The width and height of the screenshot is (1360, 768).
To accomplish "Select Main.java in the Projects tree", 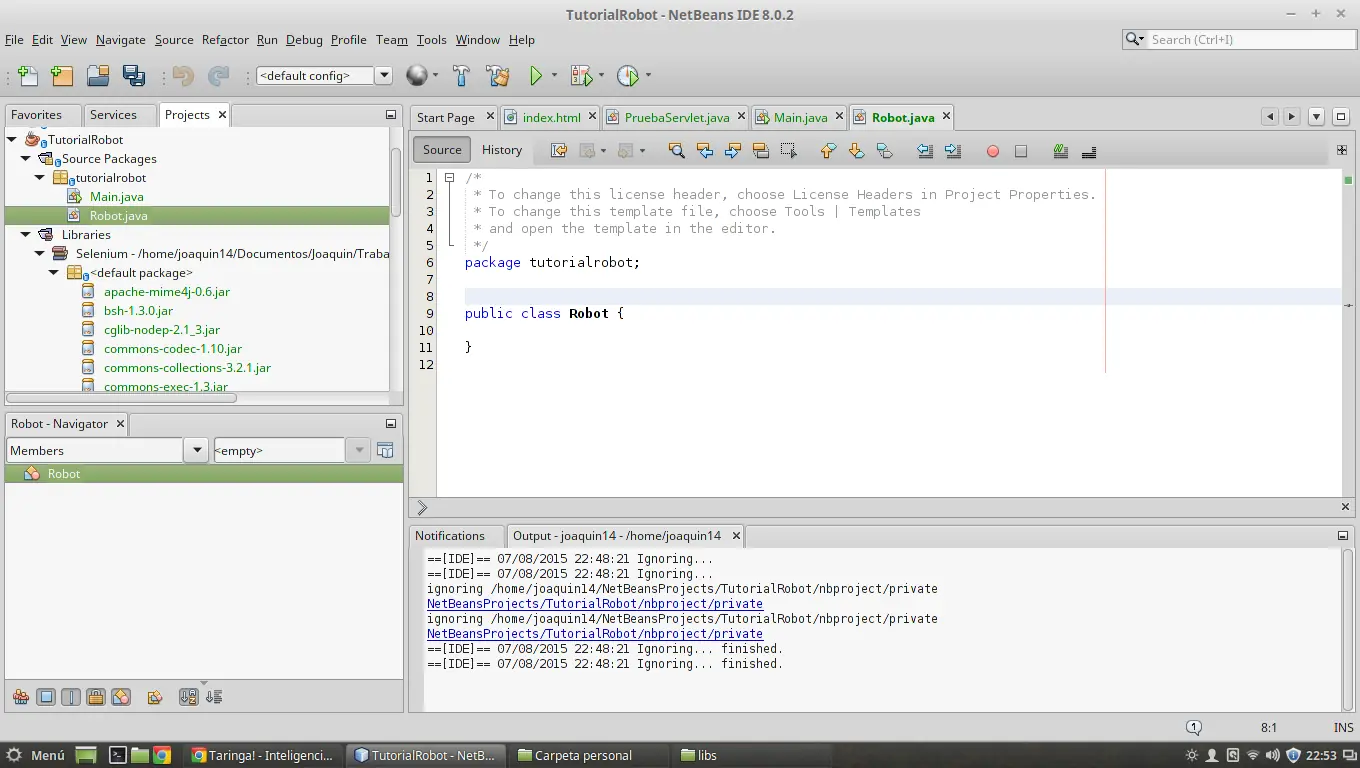I will tap(116, 197).
